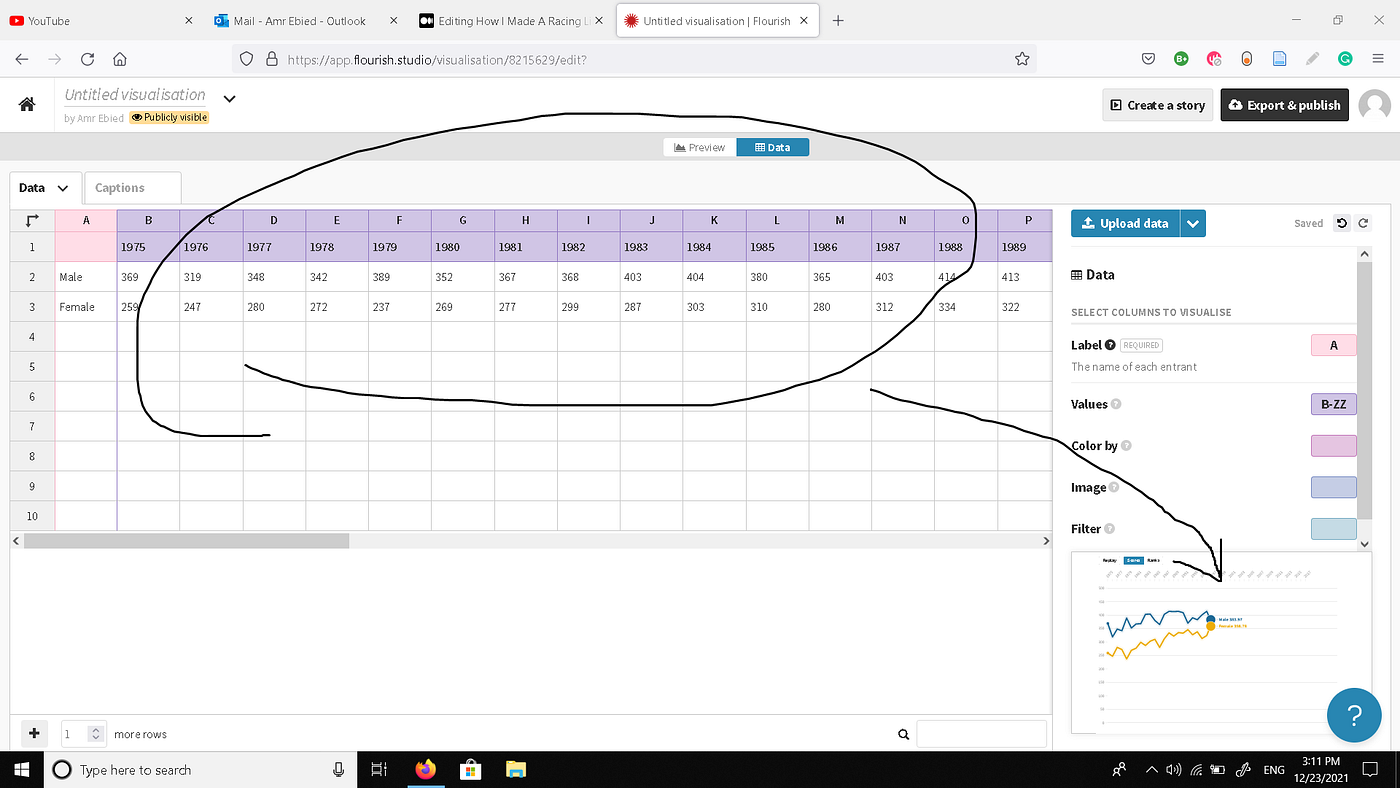Image resolution: width=1400 pixels, height=788 pixels.
Task: Open a new browser tab
Action: pyautogui.click(x=838, y=20)
